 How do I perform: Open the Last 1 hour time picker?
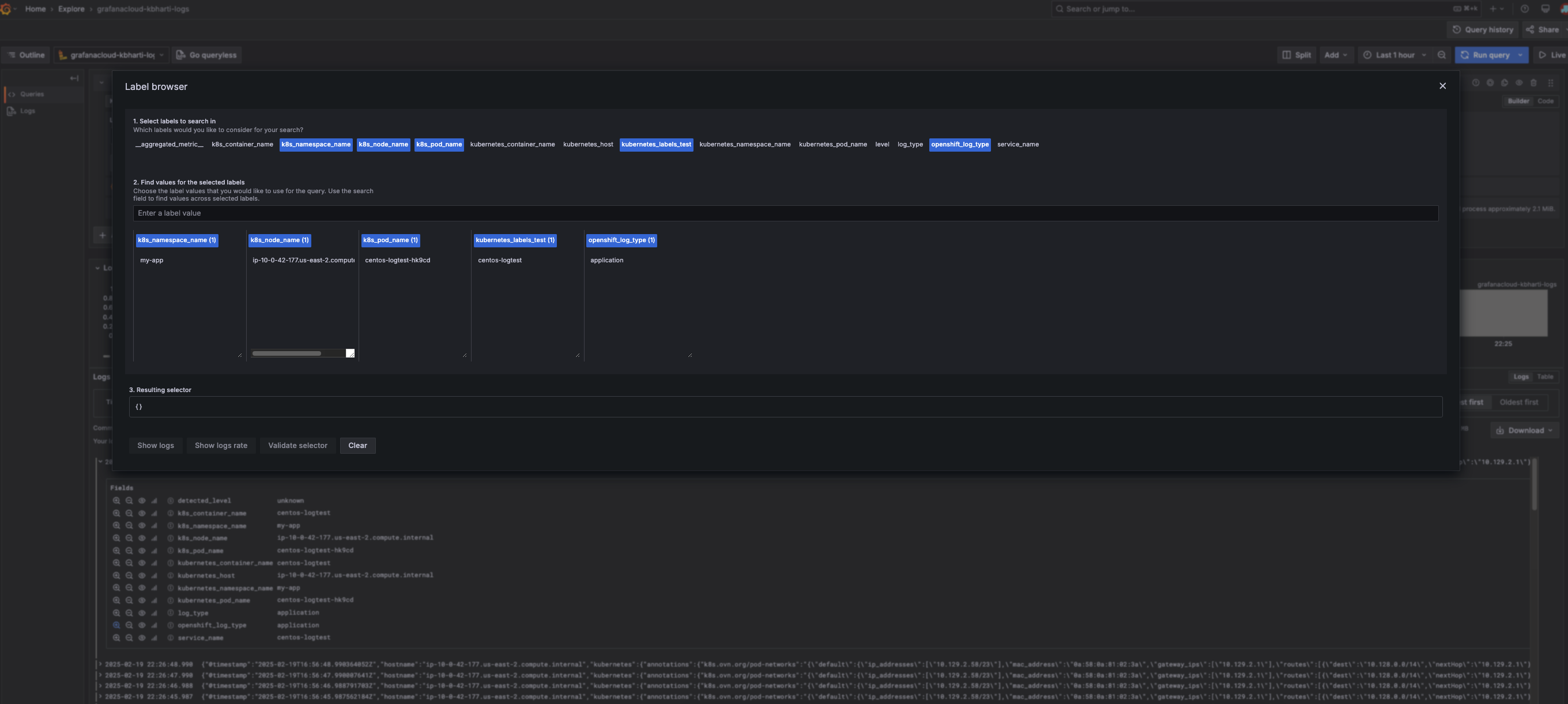[1394, 55]
